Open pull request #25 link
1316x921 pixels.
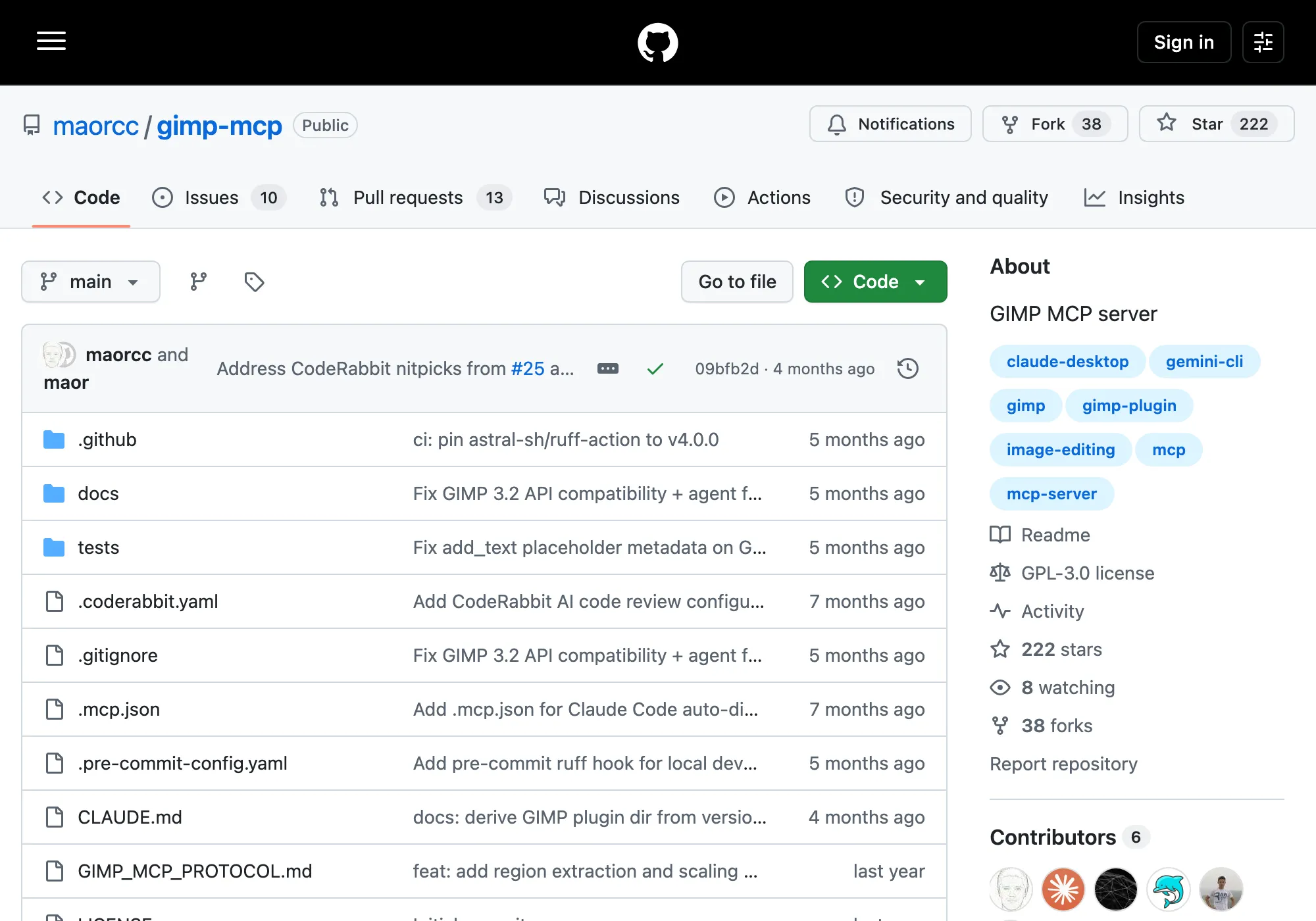coord(528,368)
